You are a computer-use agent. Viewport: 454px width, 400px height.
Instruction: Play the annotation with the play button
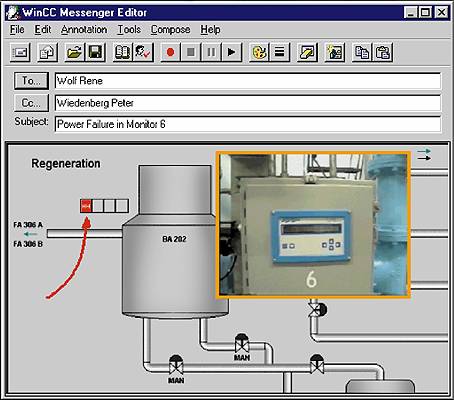point(232,52)
